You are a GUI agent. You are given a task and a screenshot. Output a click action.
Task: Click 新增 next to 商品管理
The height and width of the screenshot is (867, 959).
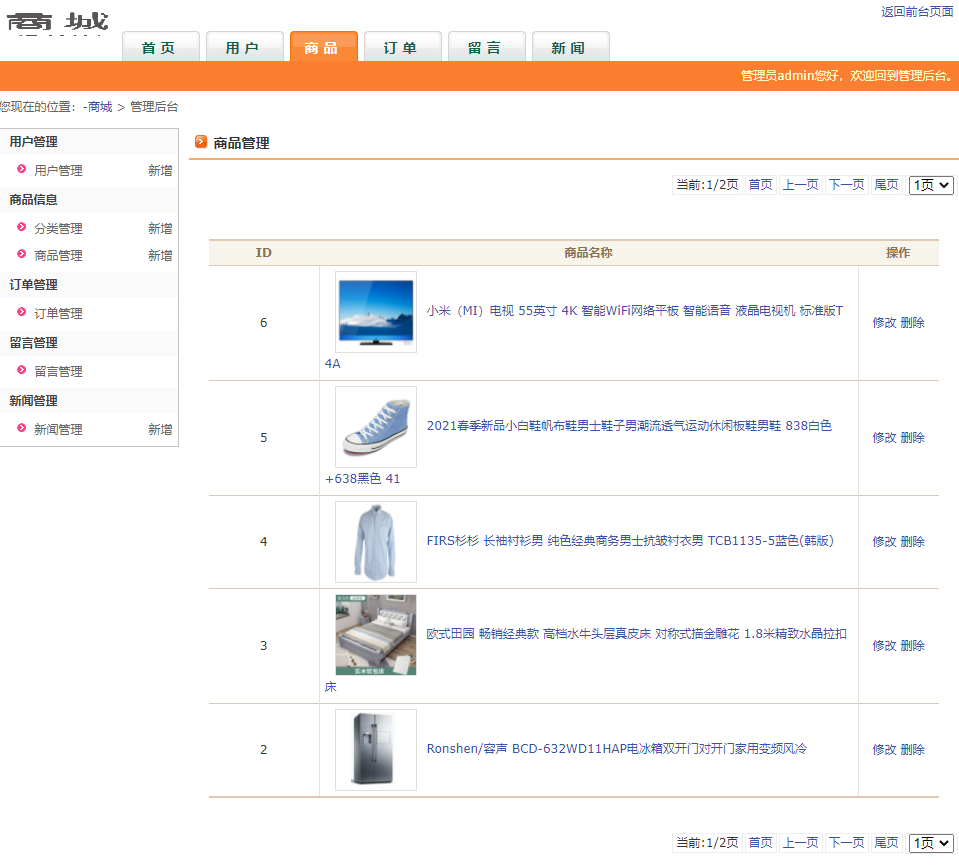tap(160, 256)
